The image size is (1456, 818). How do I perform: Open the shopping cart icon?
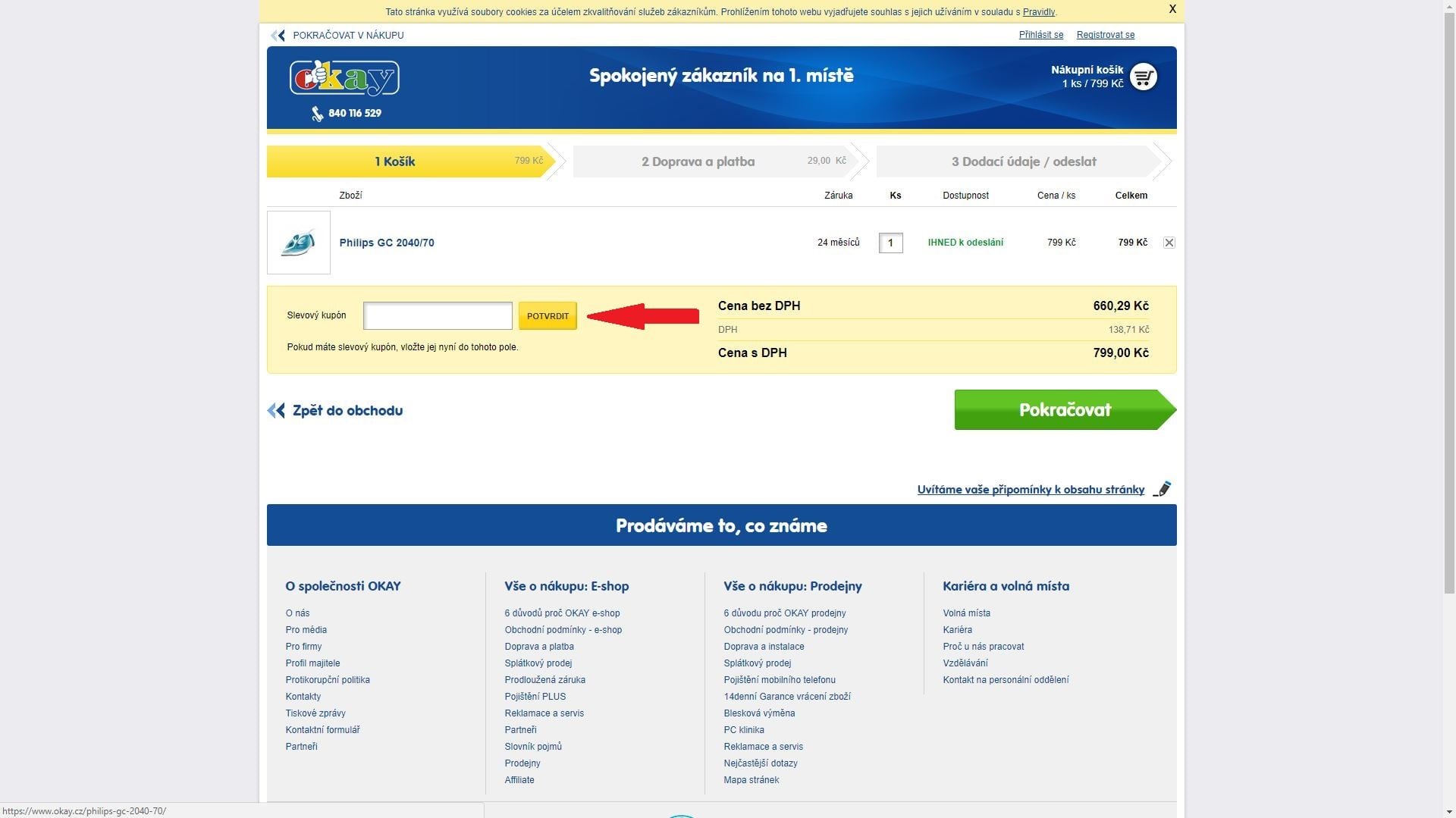tap(1143, 77)
